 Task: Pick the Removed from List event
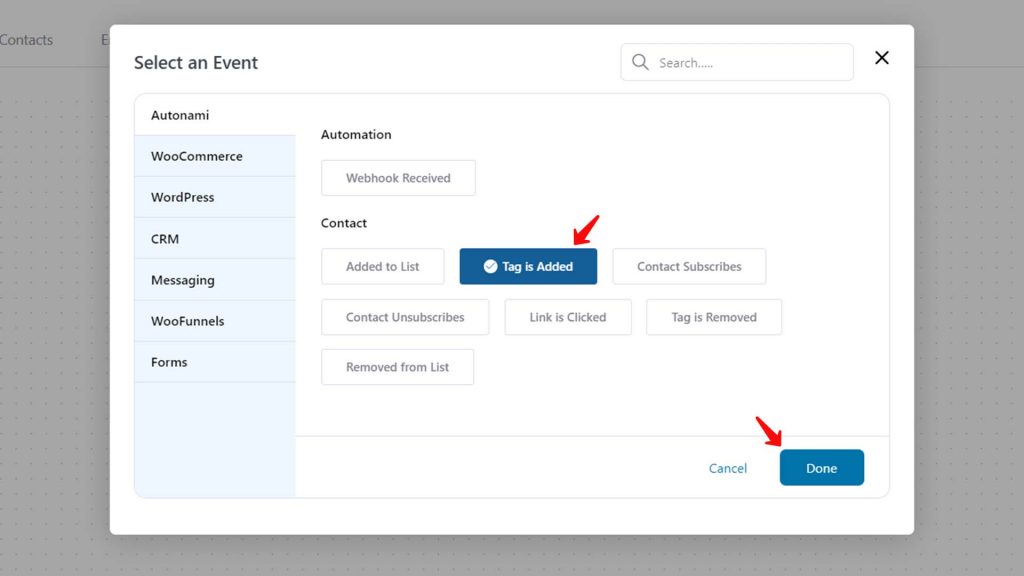pyautogui.click(x=397, y=367)
